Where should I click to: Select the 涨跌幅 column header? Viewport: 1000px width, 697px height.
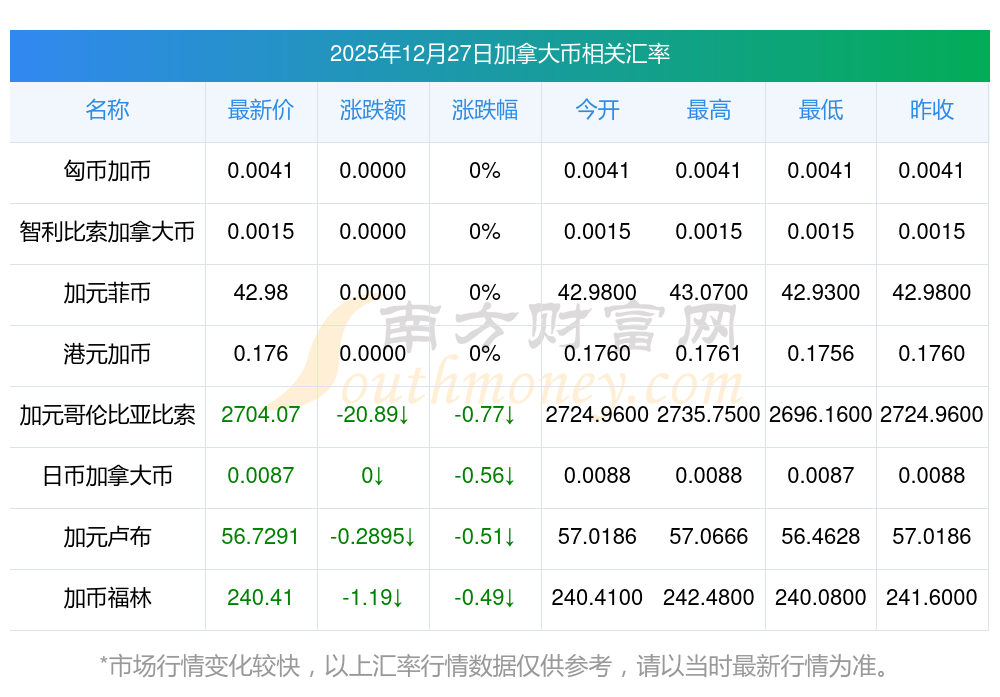click(485, 110)
